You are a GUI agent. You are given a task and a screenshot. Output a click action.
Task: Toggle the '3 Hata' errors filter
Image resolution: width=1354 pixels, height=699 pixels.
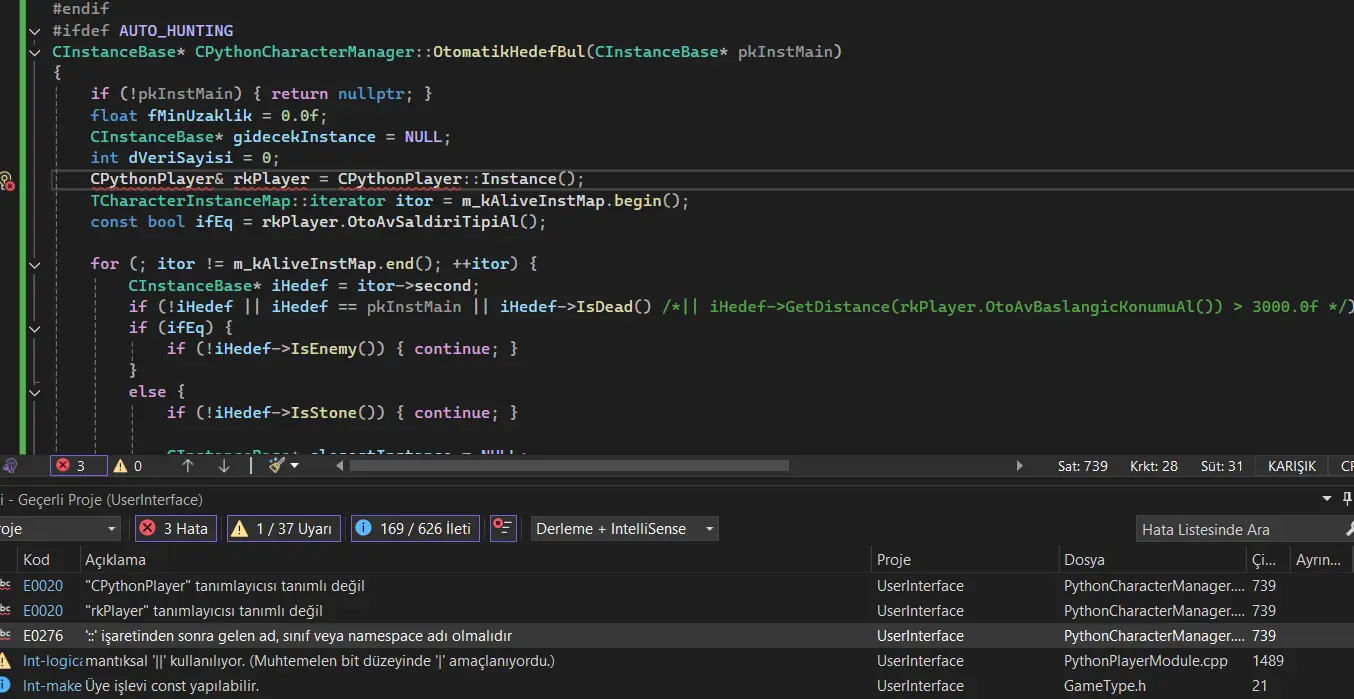pos(176,529)
